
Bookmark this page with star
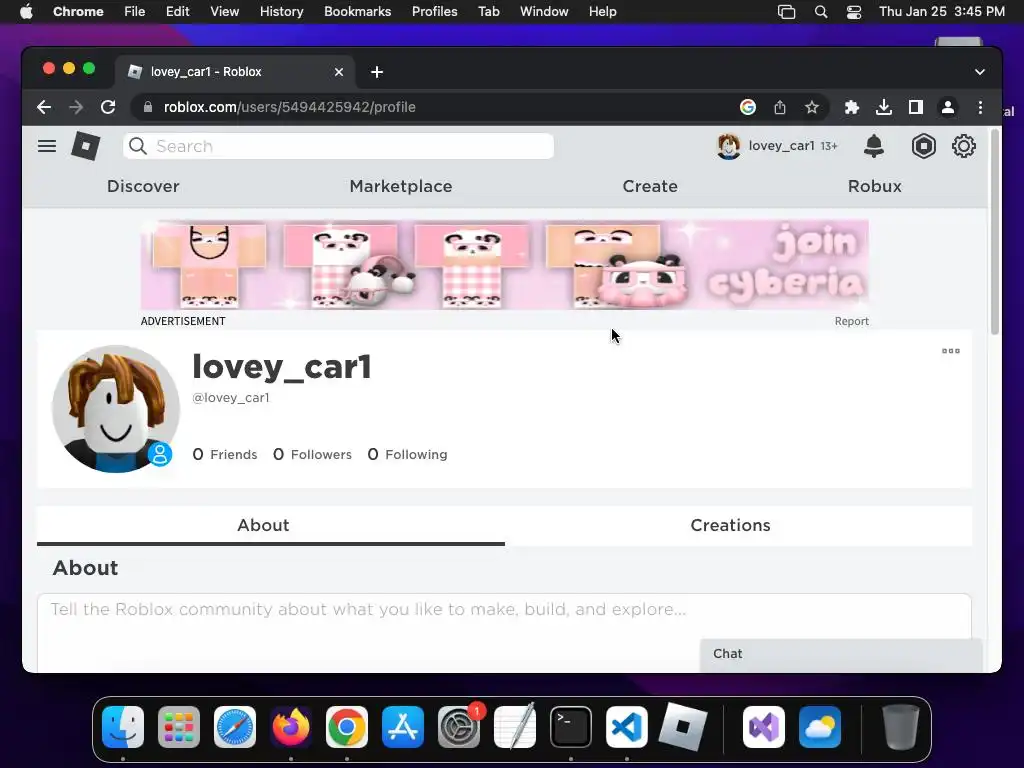[x=812, y=107]
